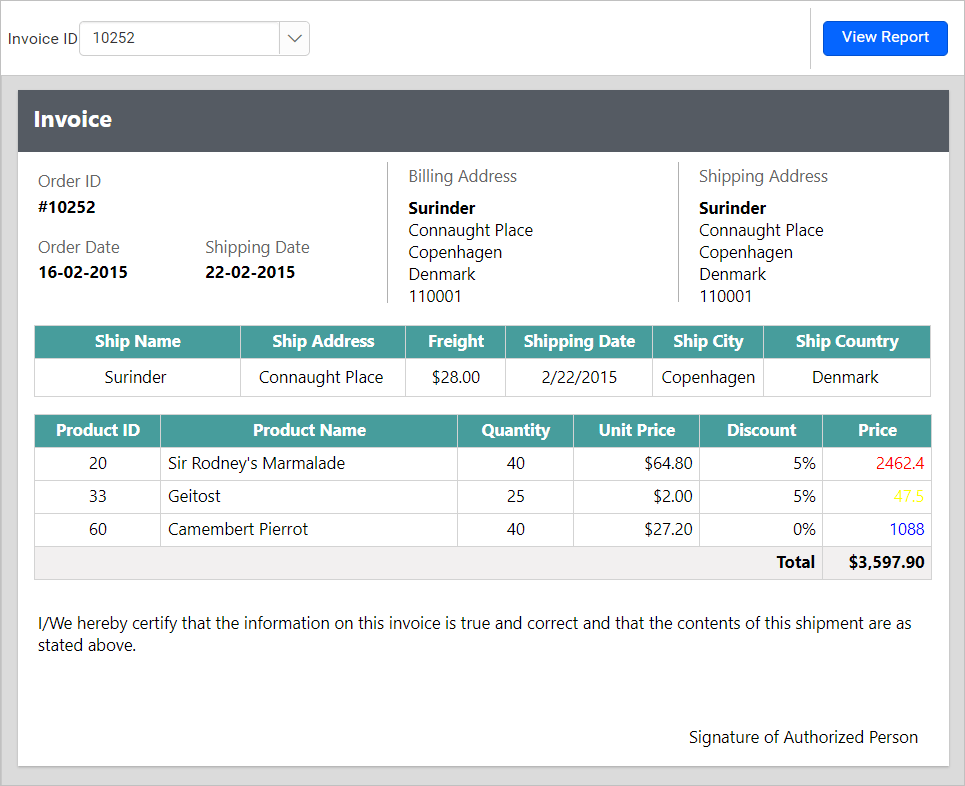The height and width of the screenshot is (786, 965).
Task: Click the Freight column header
Action: coord(455,341)
